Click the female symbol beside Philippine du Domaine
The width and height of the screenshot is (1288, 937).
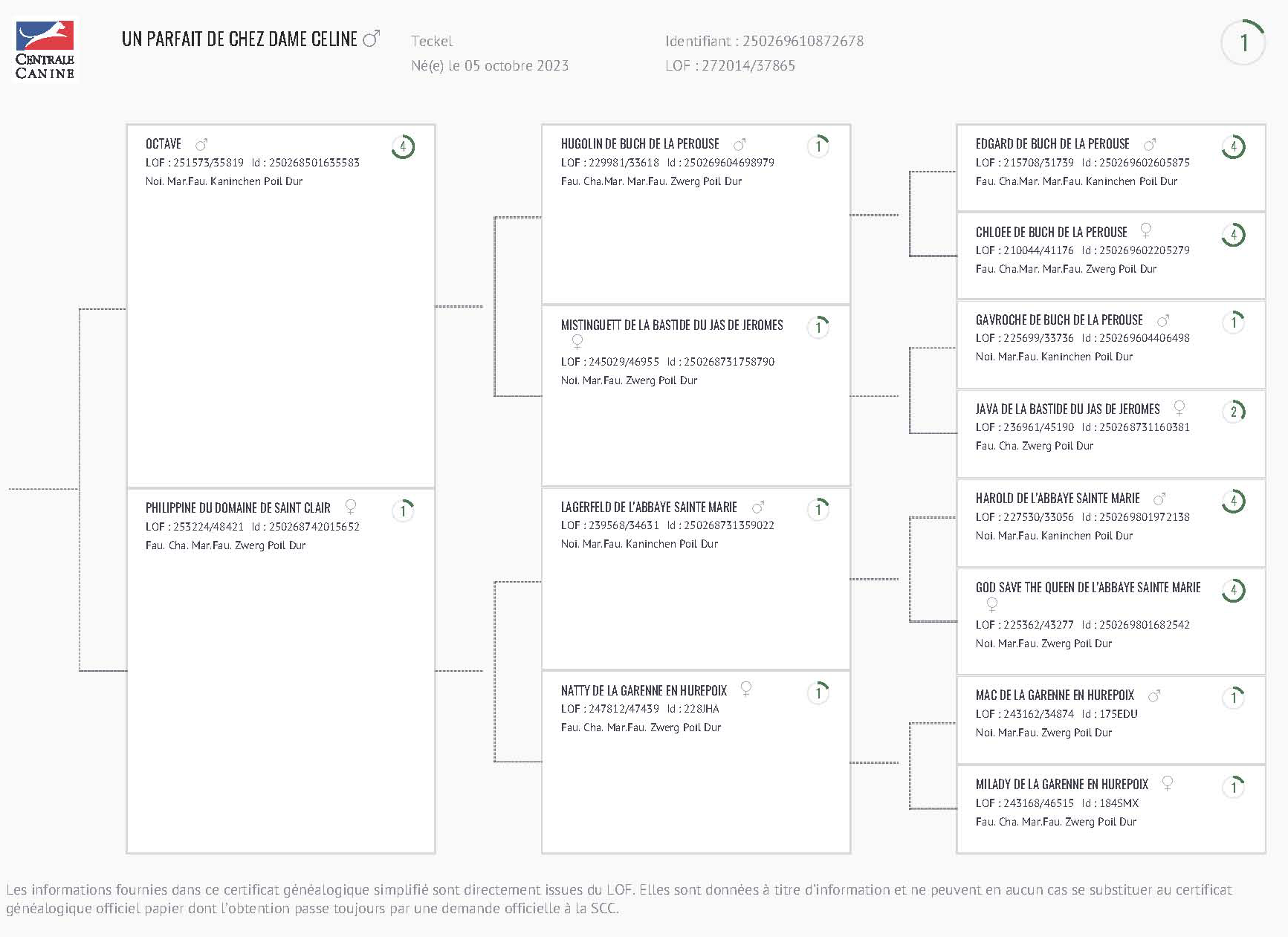[x=351, y=507]
